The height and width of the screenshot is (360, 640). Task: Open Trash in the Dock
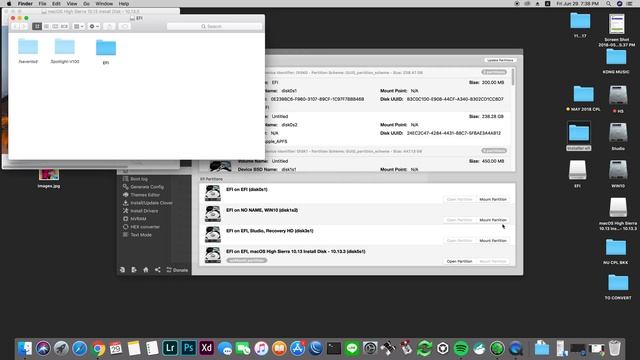614,348
